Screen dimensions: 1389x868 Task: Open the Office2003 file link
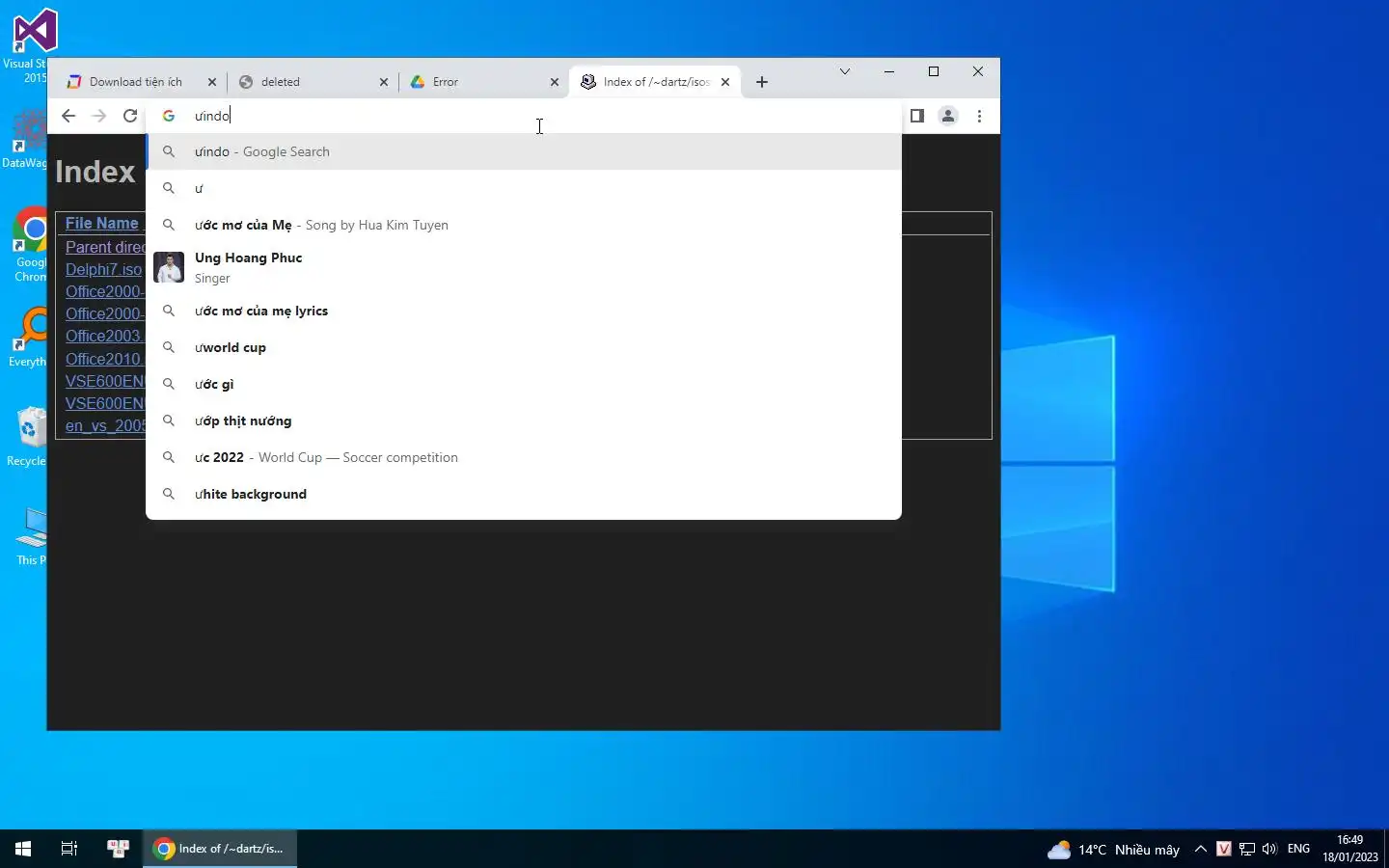pos(105,336)
